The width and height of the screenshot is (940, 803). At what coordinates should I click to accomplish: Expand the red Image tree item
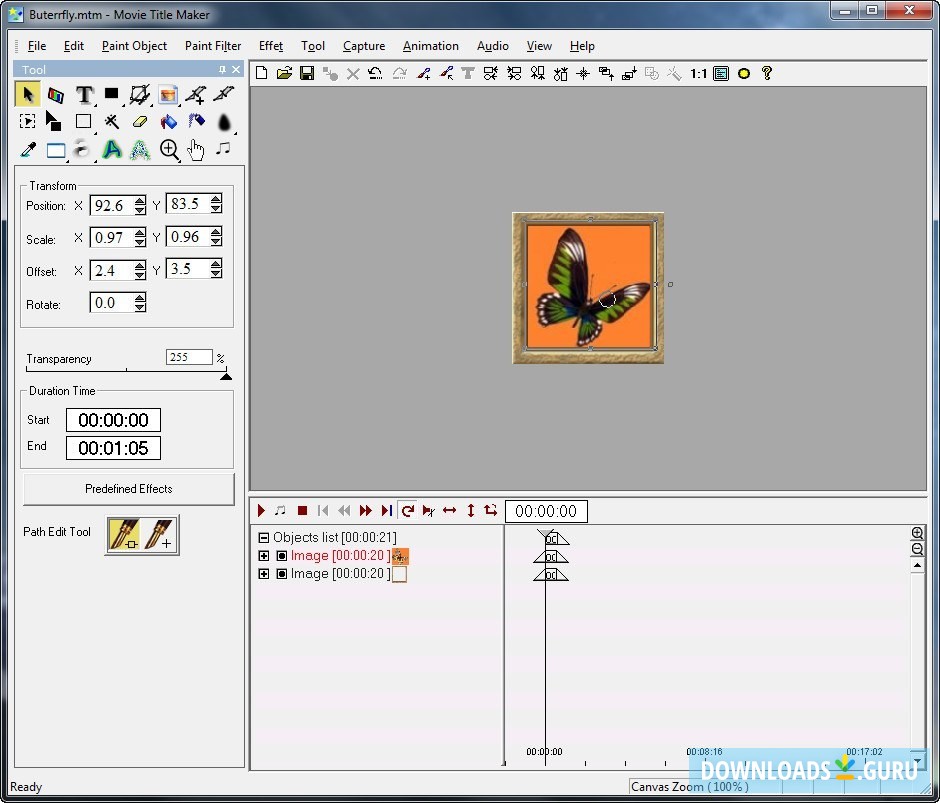(x=264, y=556)
